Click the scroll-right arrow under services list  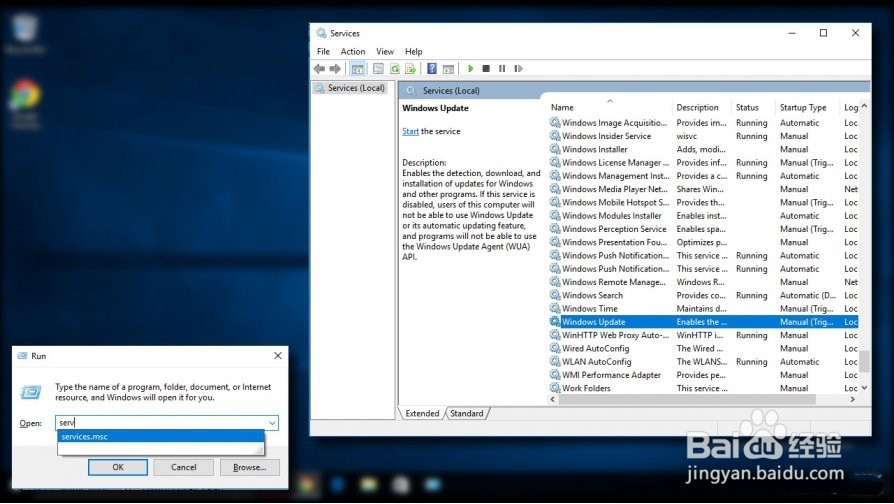[853, 400]
